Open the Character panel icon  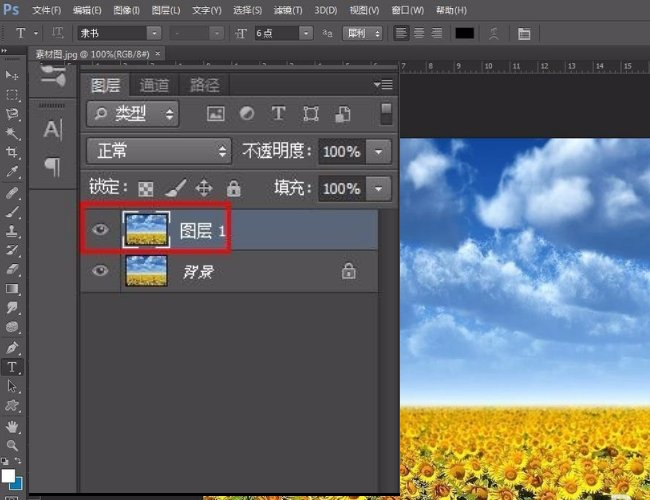click(x=53, y=130)
